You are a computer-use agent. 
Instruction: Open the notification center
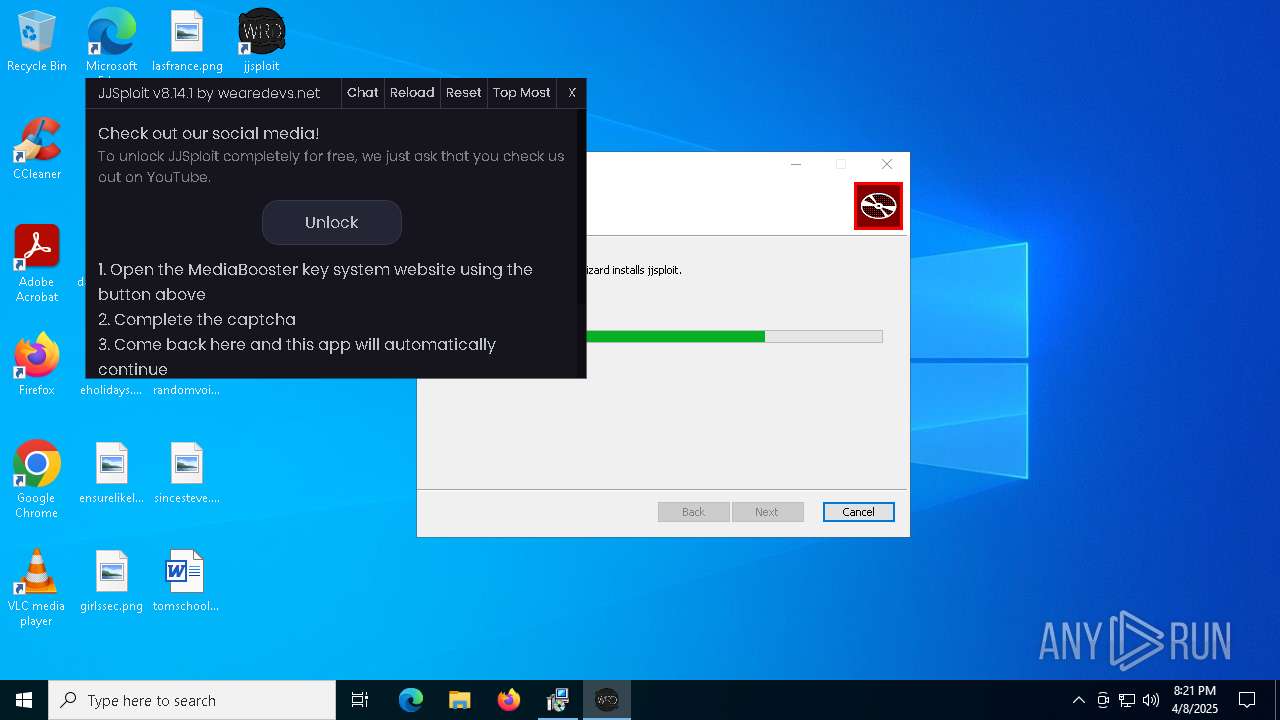[x=1247, y=700]
